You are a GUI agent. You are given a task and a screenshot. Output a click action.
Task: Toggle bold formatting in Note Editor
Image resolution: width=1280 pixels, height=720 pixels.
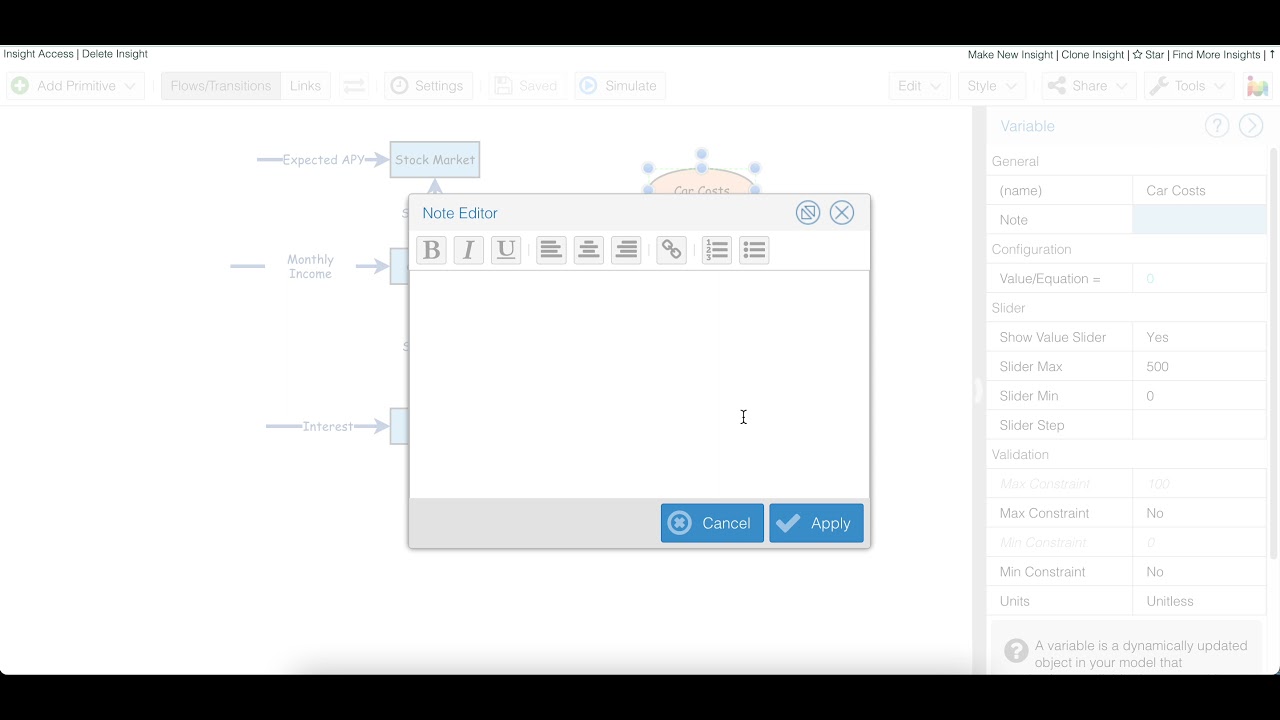[x=431, y=250]
